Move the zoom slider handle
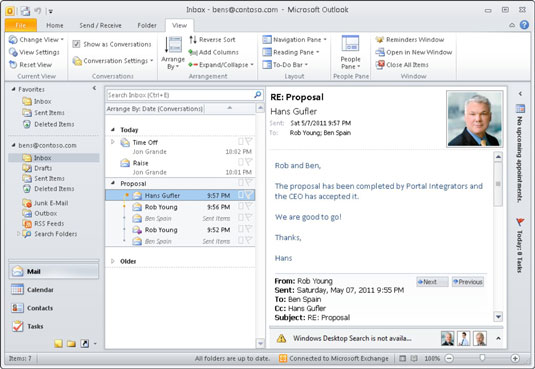 482,358
